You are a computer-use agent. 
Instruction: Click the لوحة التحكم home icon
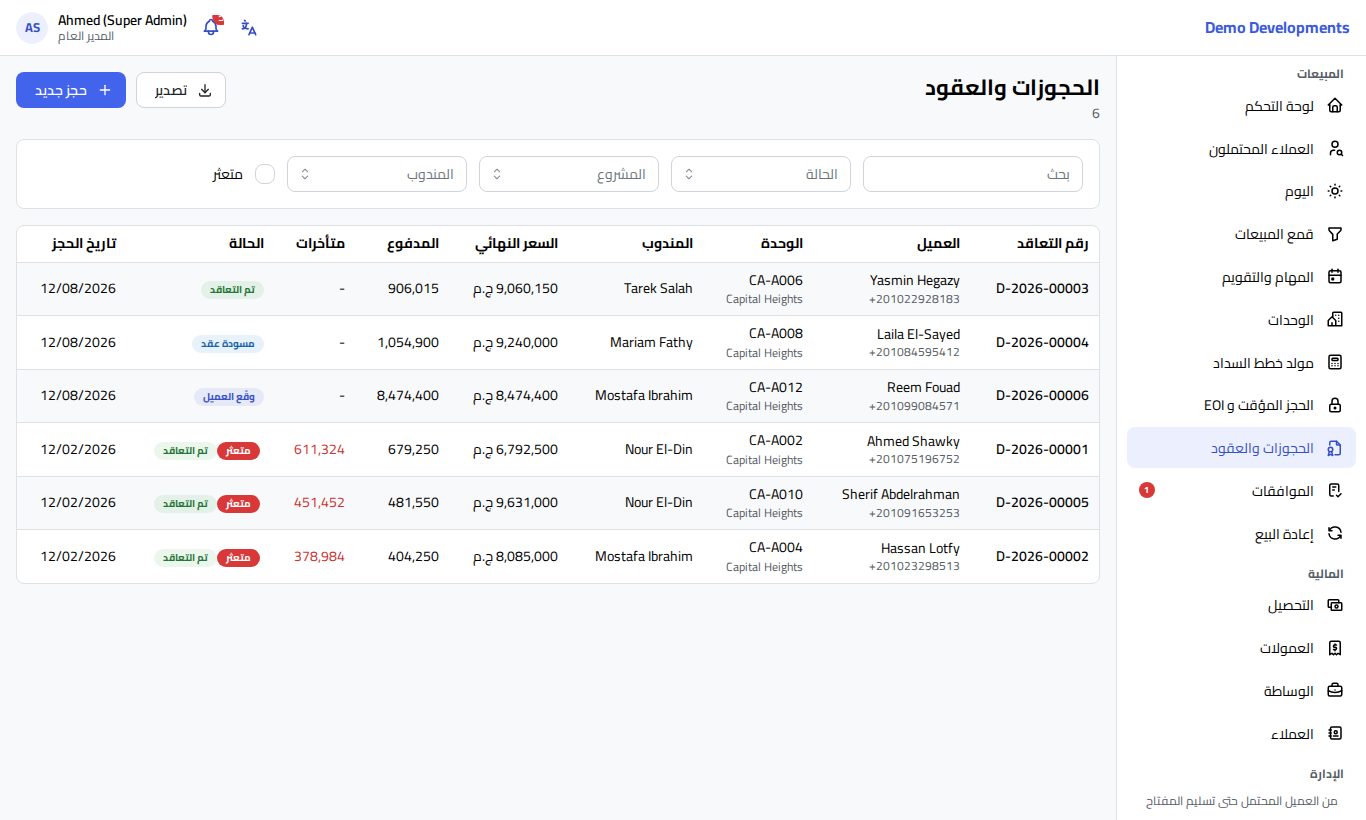1334,106
